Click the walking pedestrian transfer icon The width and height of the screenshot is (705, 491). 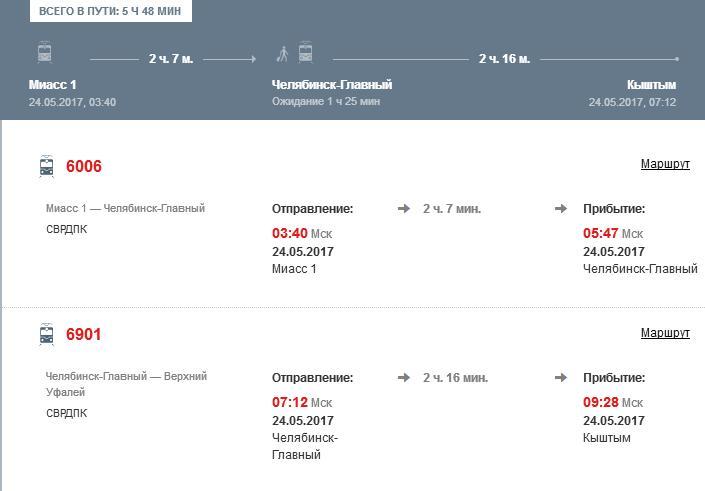coord(283,53)
